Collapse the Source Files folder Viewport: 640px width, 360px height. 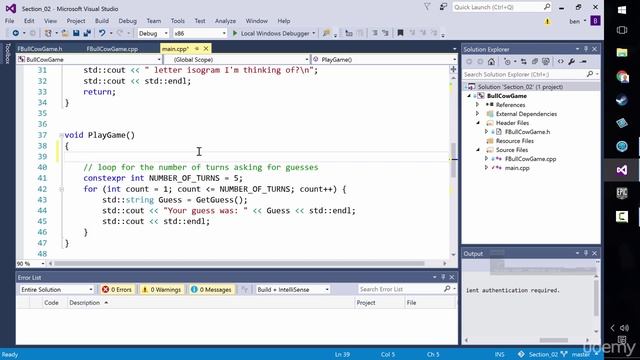[x=478, y=149]
